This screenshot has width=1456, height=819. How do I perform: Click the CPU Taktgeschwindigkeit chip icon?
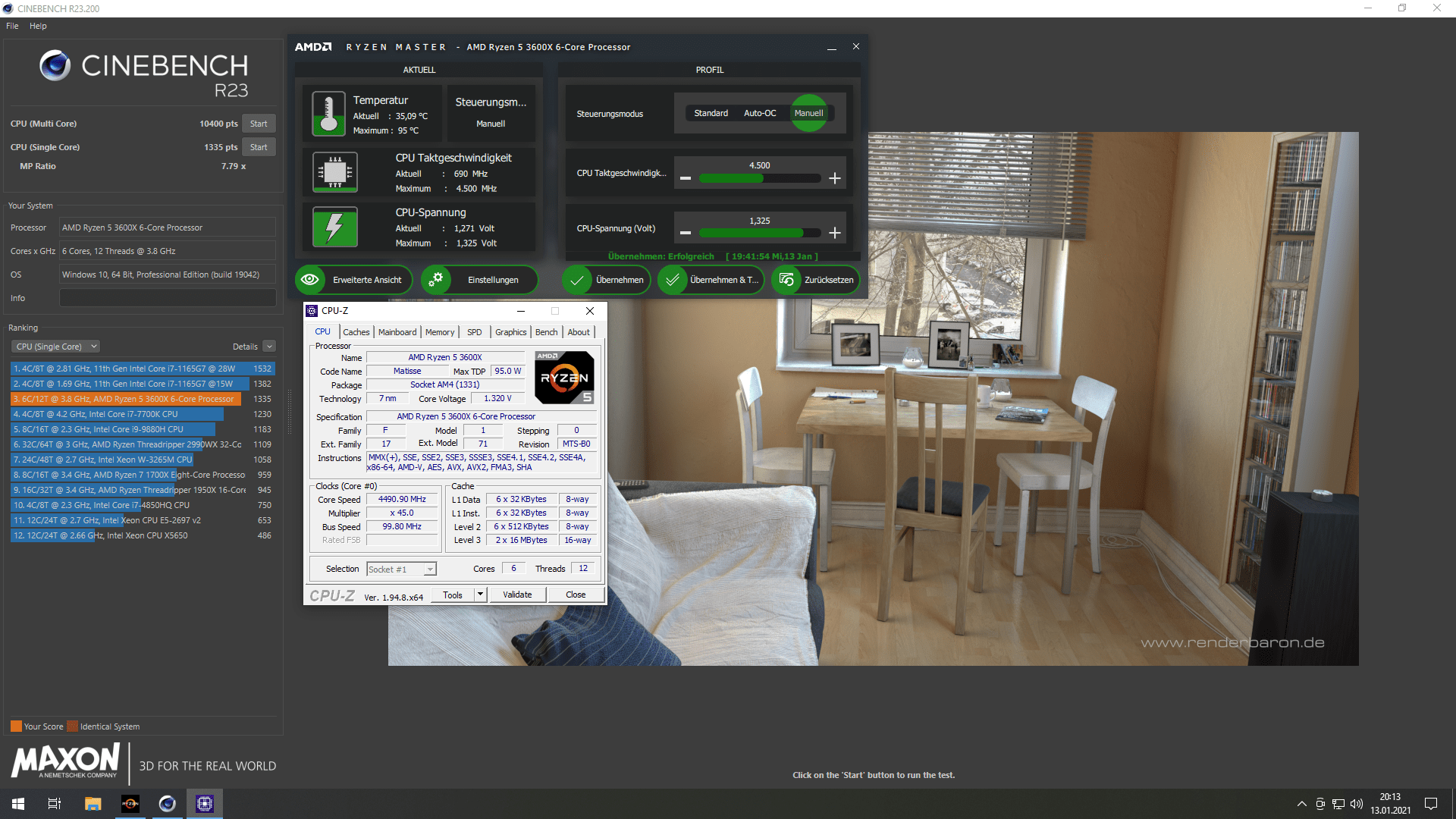pos(335,172)
